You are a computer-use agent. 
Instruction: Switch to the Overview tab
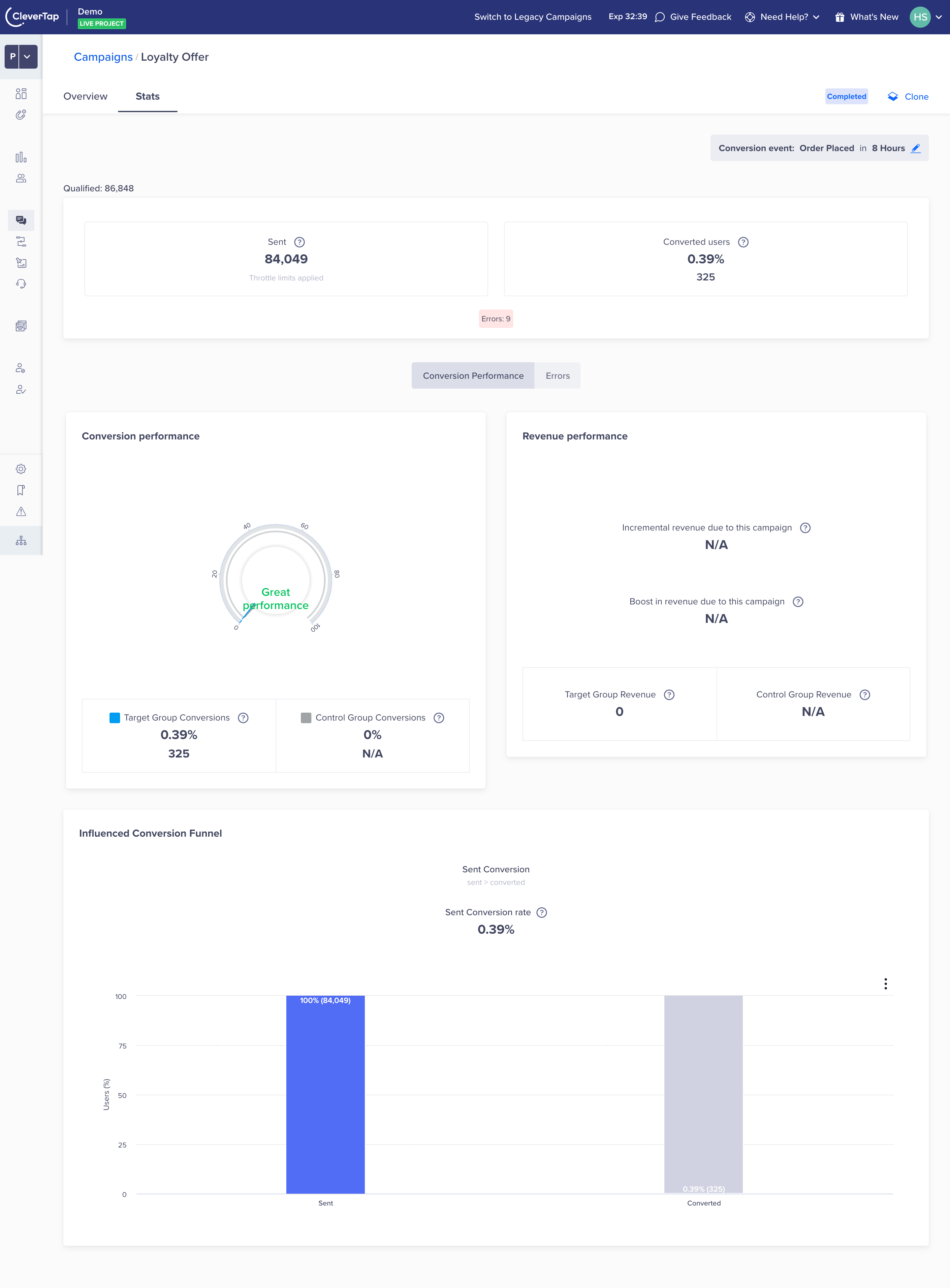[x=85, y=97]
